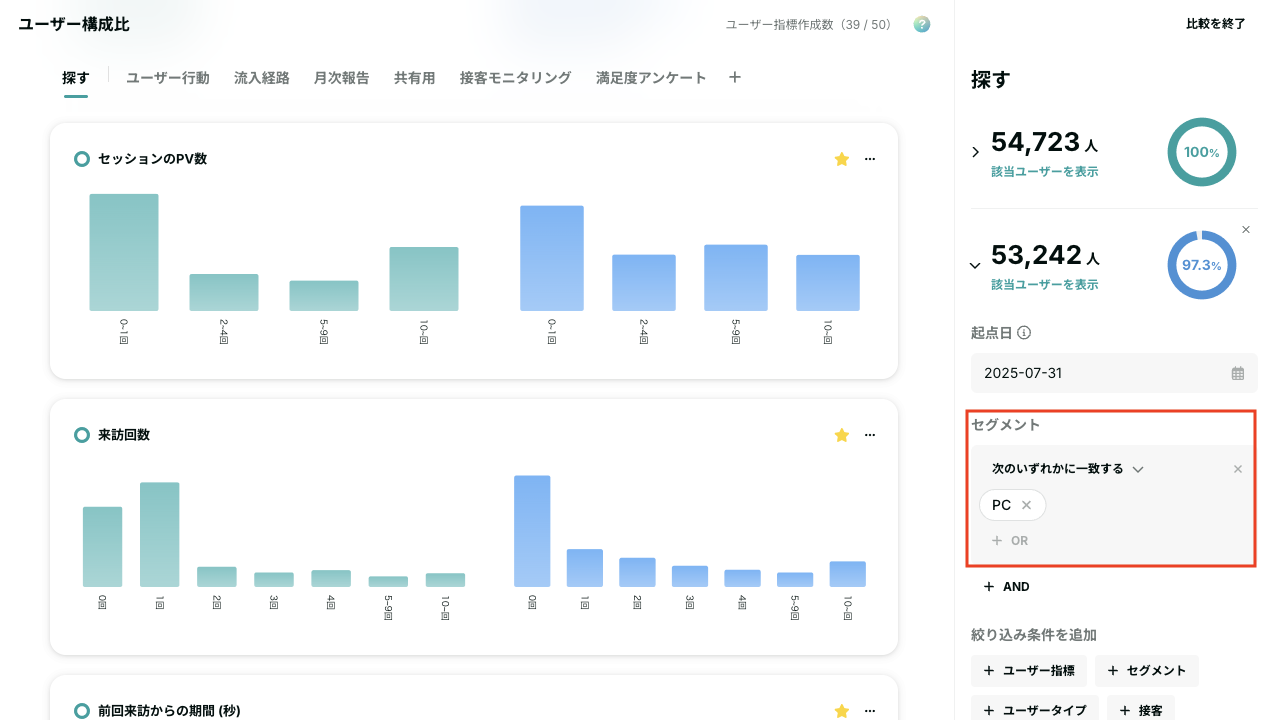Screen dimensions: 1268x720
Task: Expand the 54,723 人 user group
Action: (976, 152)
